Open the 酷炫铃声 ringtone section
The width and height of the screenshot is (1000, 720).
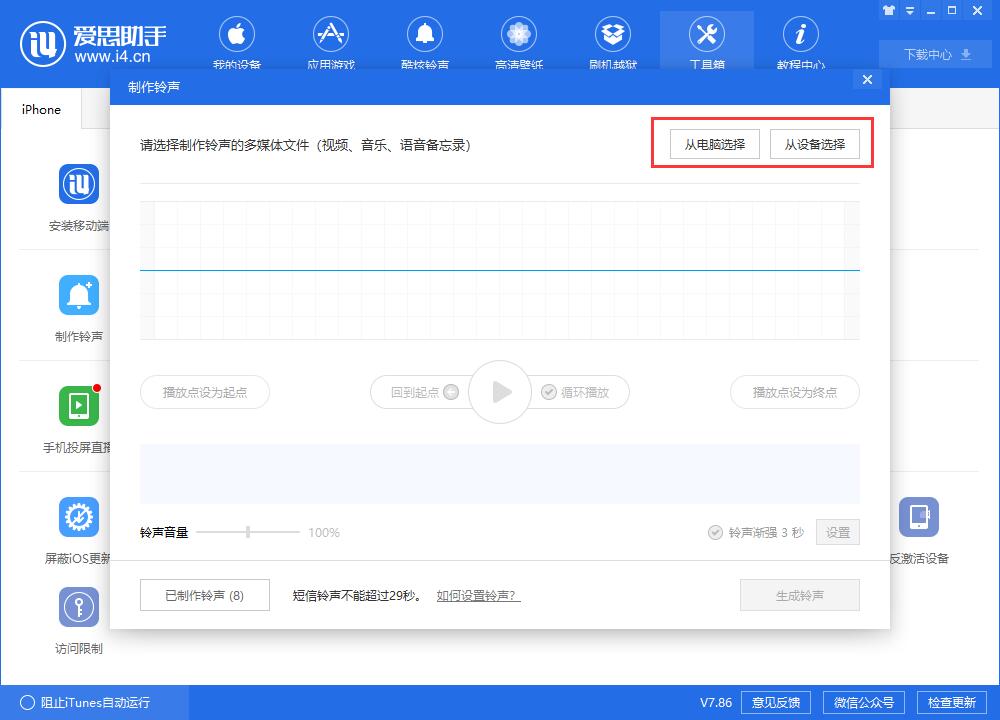pos(424,40)
